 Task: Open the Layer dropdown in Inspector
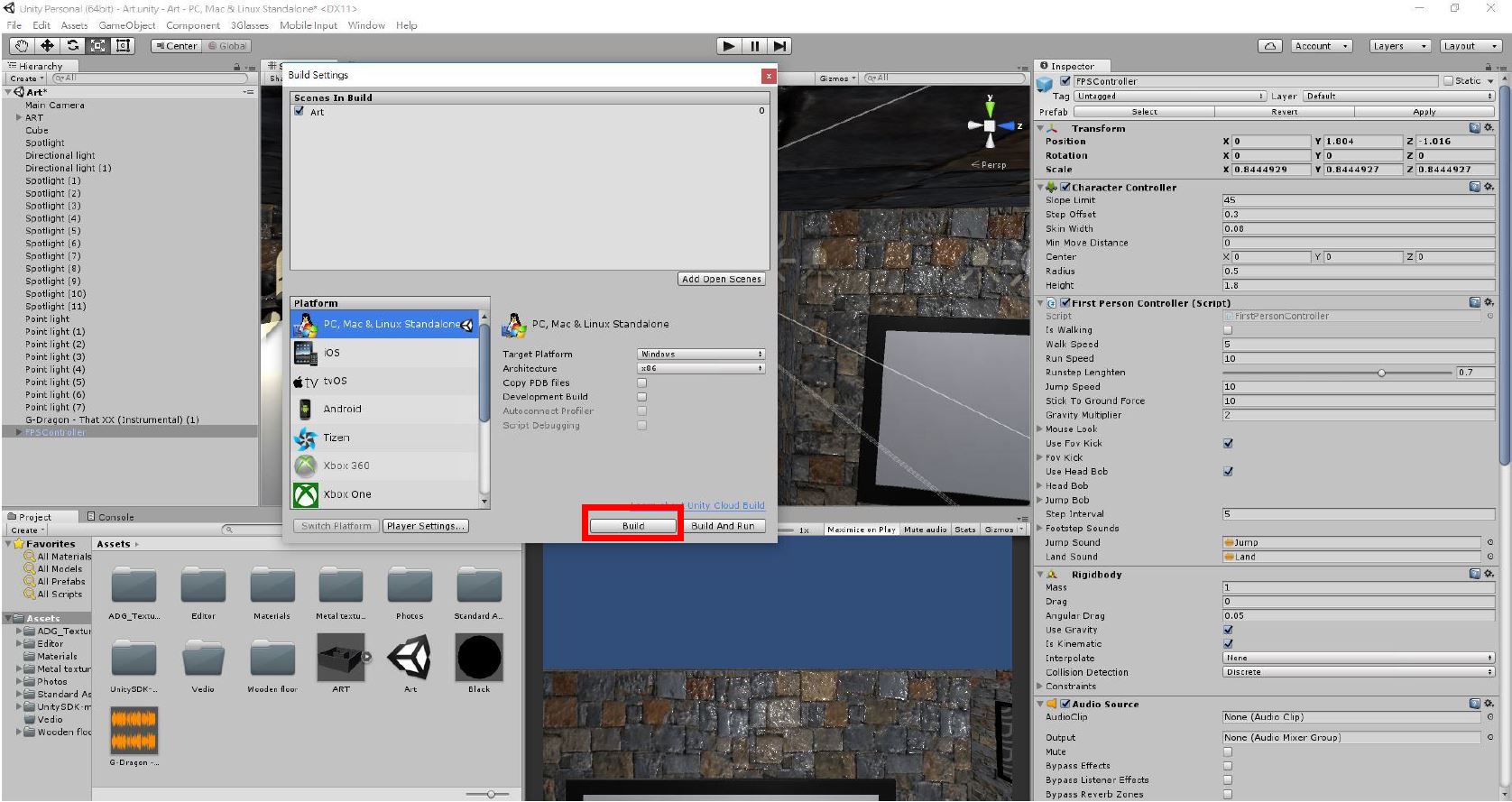click(1397, 96)
